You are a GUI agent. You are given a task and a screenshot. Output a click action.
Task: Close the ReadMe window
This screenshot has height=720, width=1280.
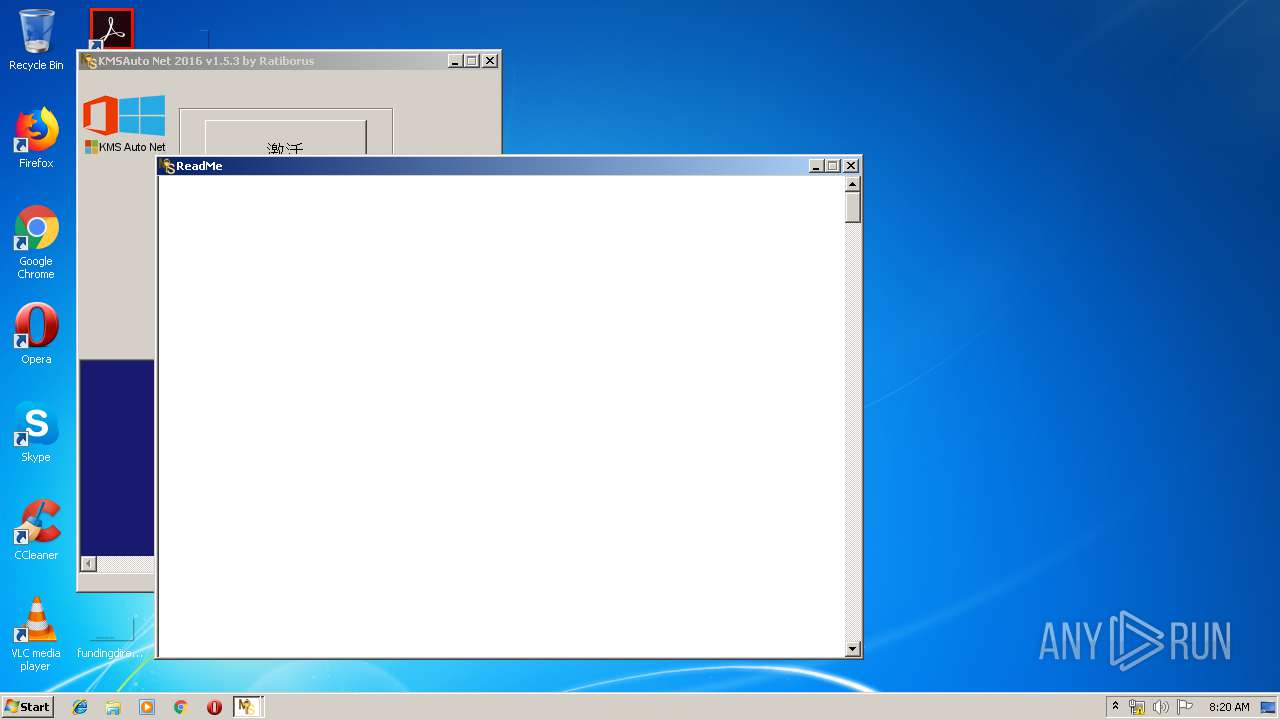pyautogui.click(x=851, y=166)
